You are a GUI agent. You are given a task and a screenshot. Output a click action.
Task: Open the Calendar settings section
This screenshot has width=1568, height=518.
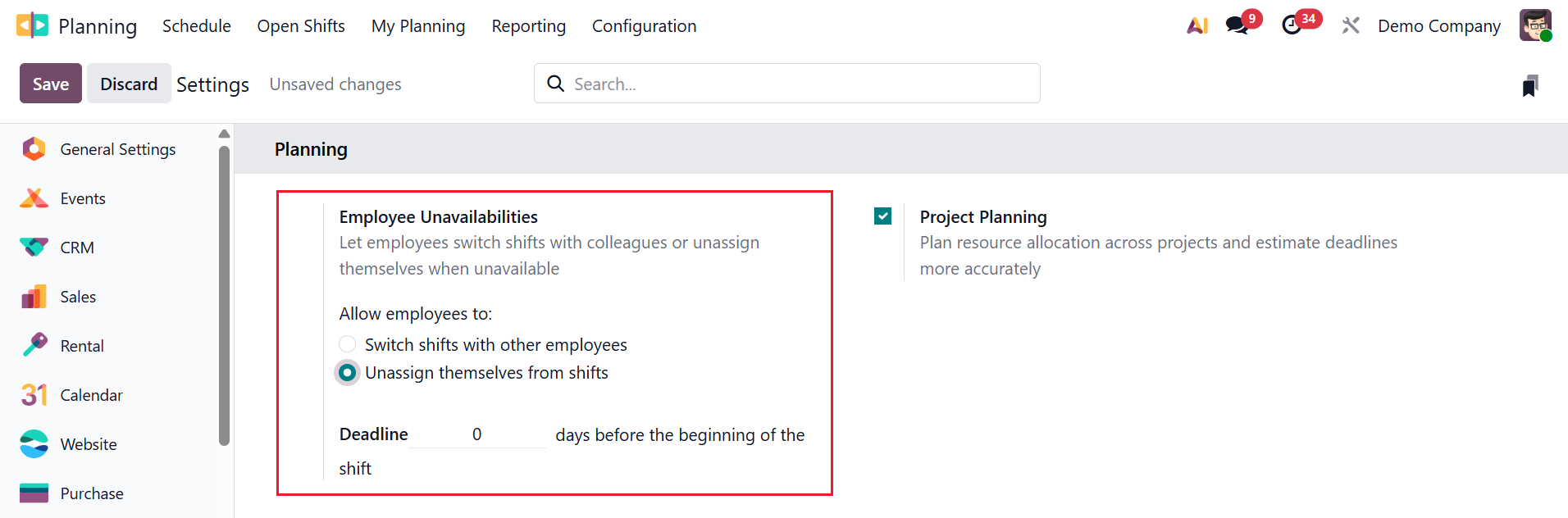[x=91, y=394]
